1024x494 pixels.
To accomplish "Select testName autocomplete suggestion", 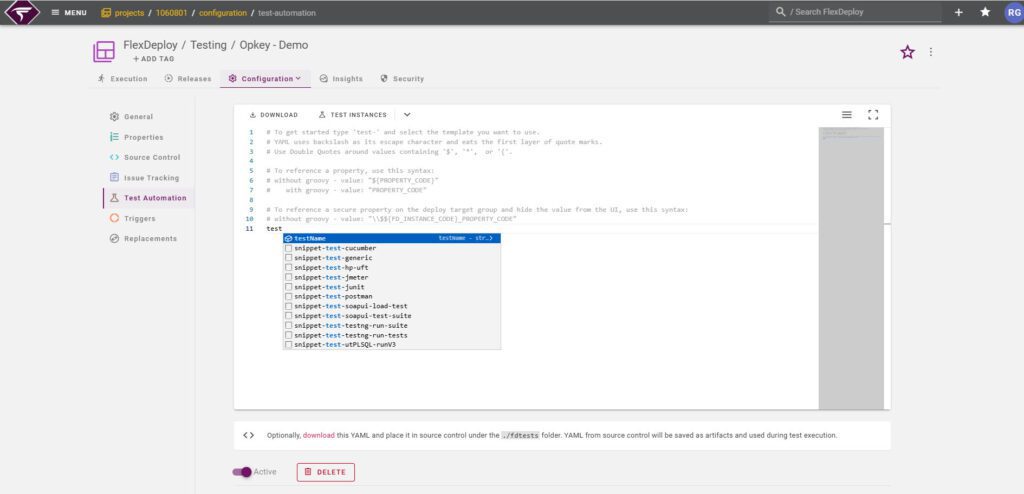I will (392, 239).
